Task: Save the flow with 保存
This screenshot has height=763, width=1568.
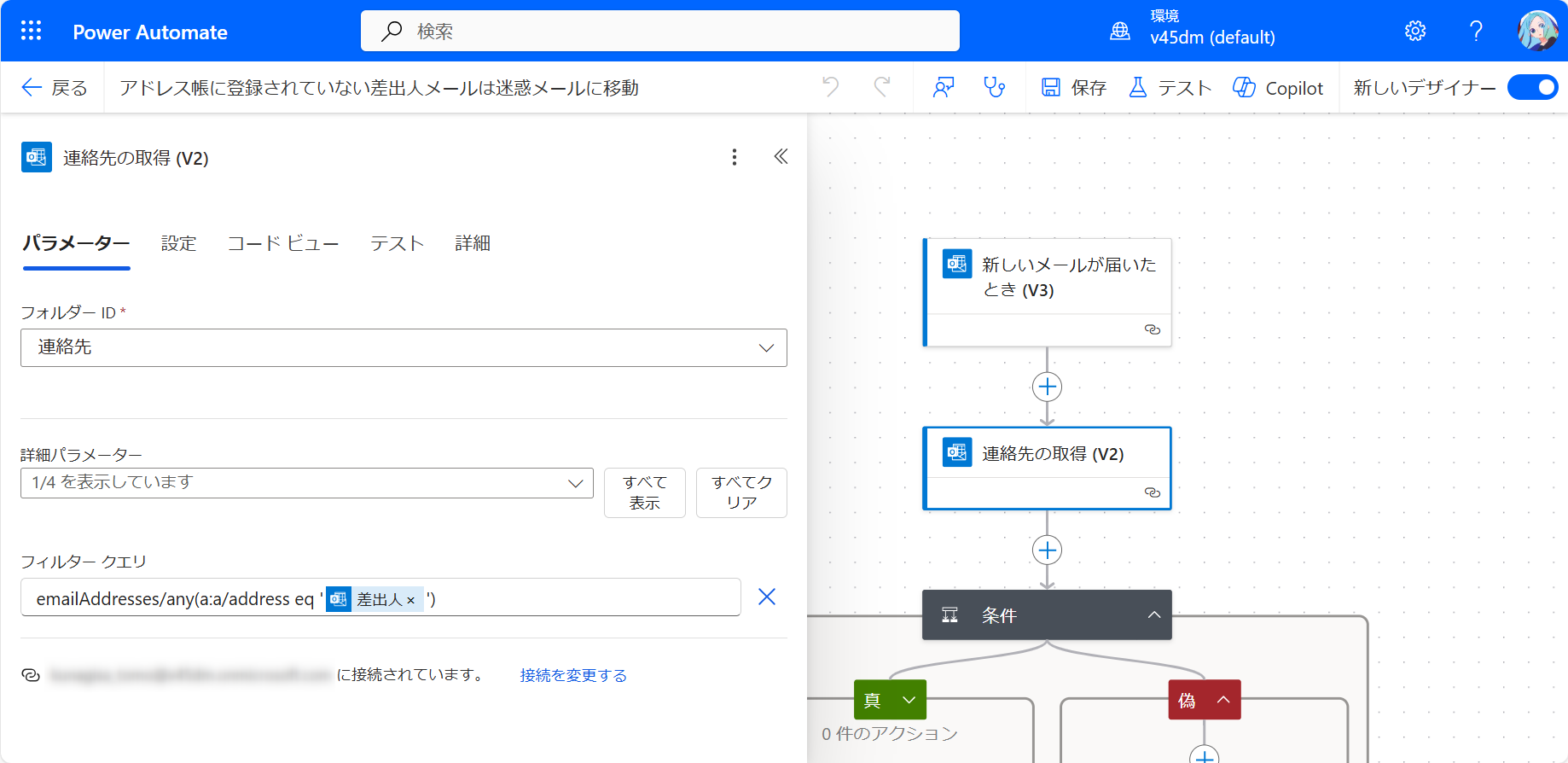Action: pos(1074,87)
